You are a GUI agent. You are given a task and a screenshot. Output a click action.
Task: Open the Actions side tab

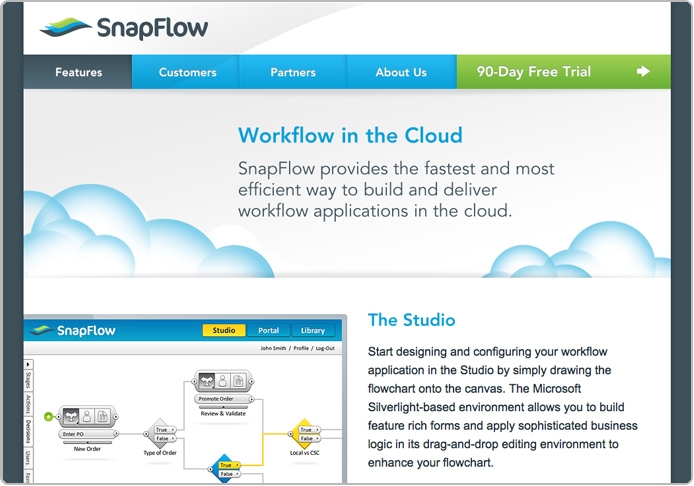(x=28, y=405)
